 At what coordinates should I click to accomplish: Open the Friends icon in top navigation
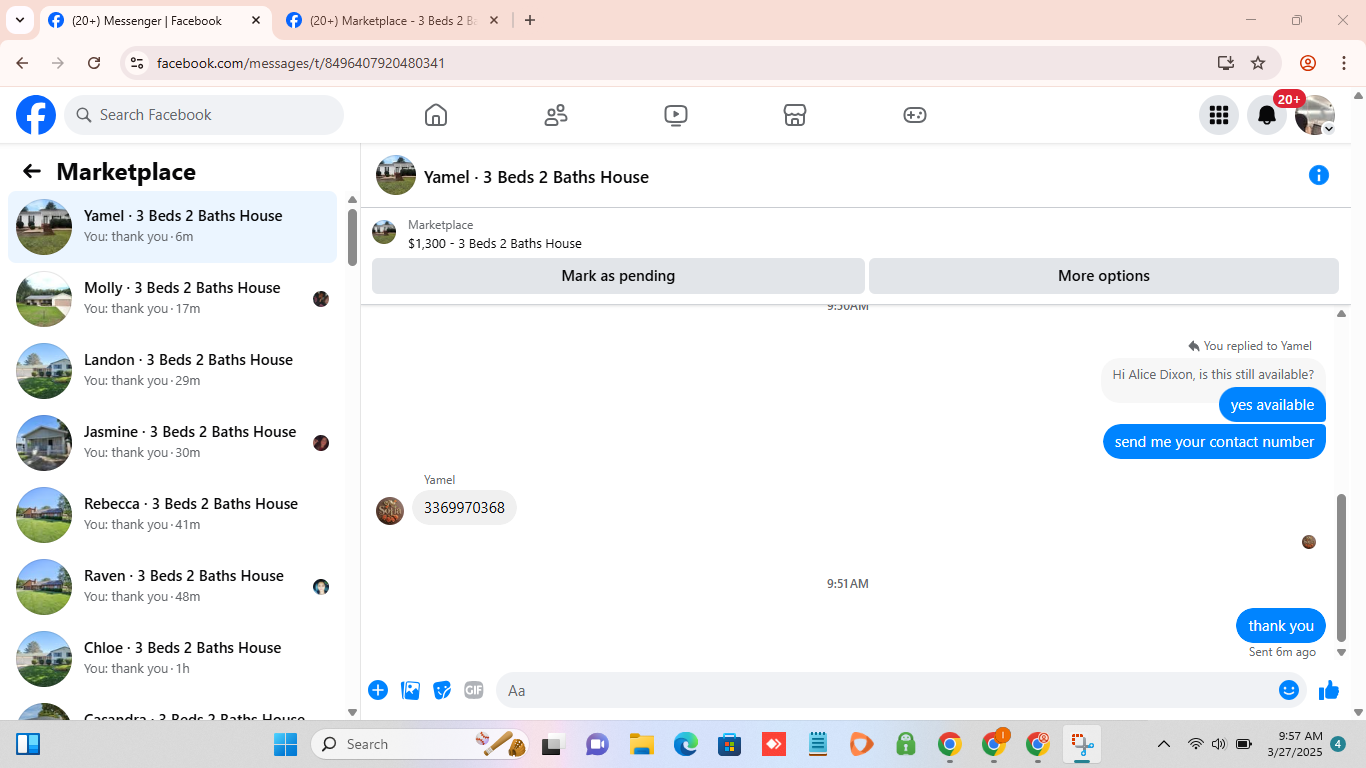click(556, 115)
